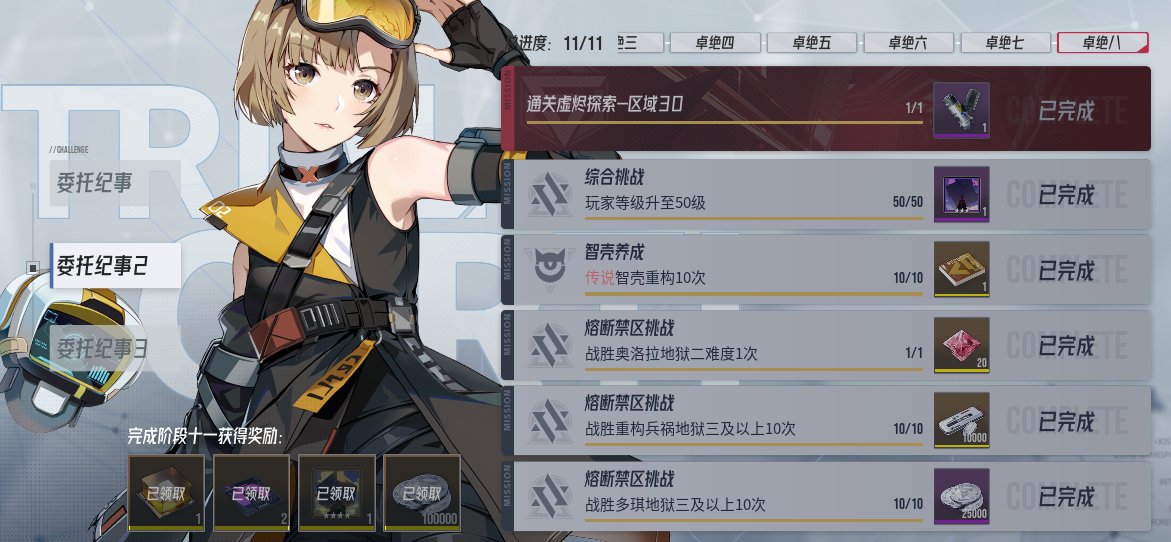The height and width of the screenshot is (542, 1171).
Task: Click the silver bar reward labeled 10000
Action: (x=961, y=420)
